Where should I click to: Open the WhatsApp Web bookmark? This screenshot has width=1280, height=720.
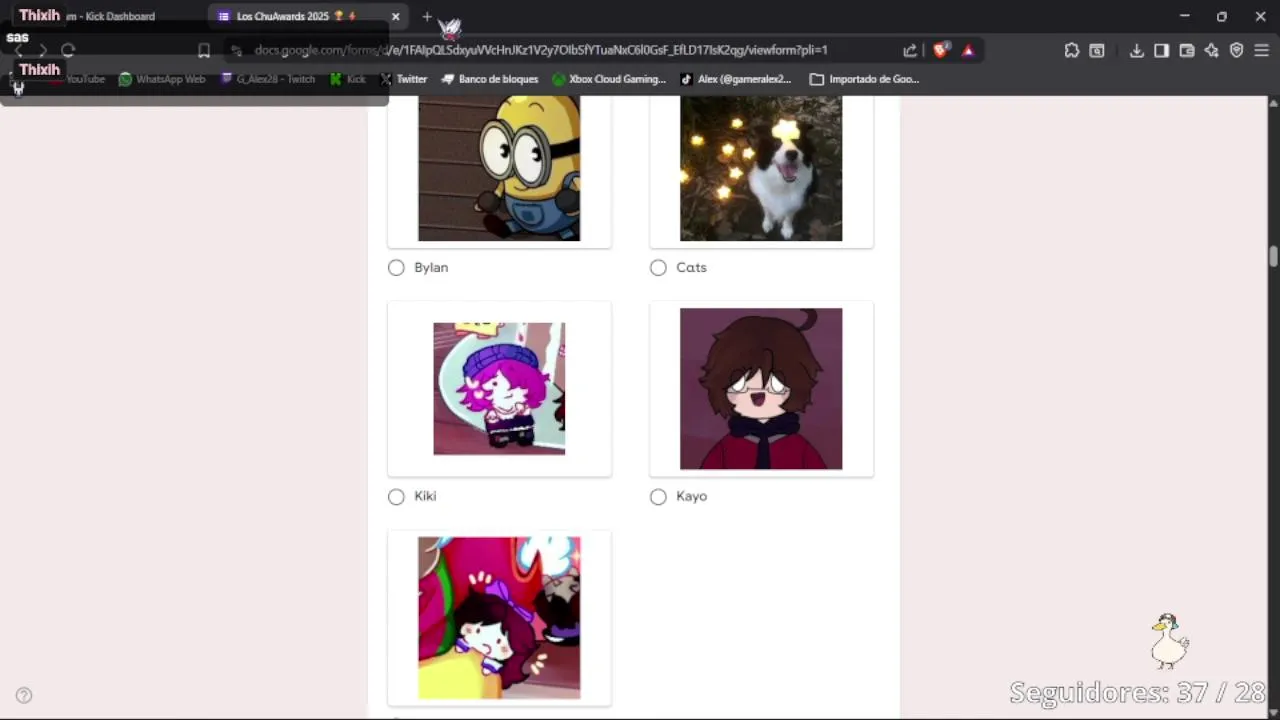162,79
